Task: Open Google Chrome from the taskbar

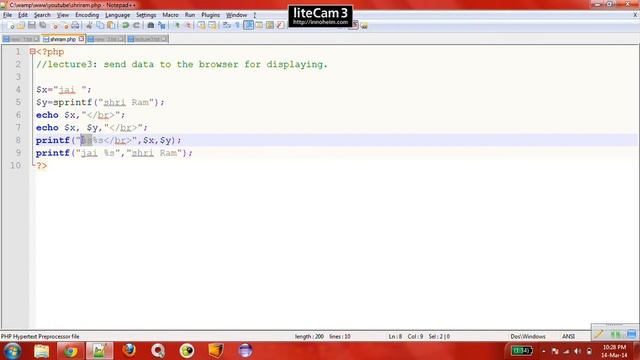Action: pyautogui.click(x=70, y=351)
